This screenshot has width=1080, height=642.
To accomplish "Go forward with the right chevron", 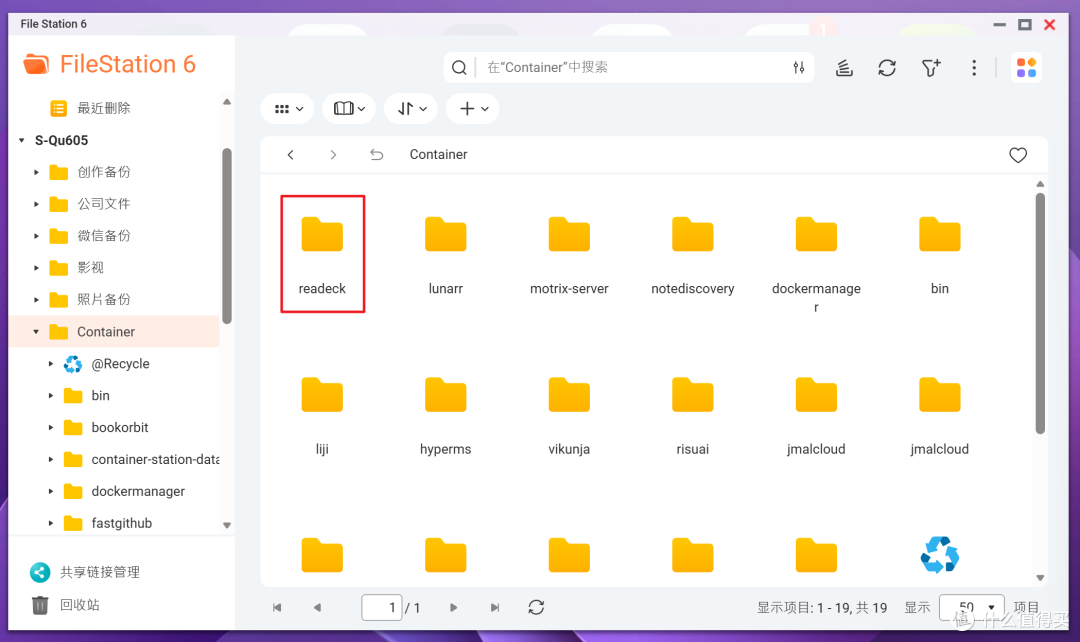I will [333, 154].
